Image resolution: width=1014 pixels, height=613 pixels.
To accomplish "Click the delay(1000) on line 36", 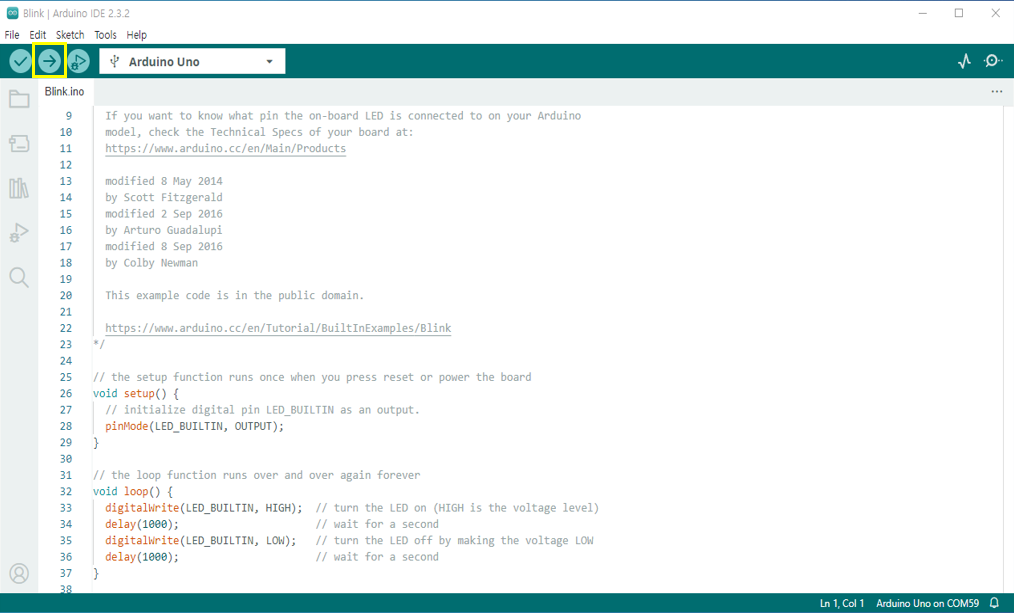I will click(142, 557).
